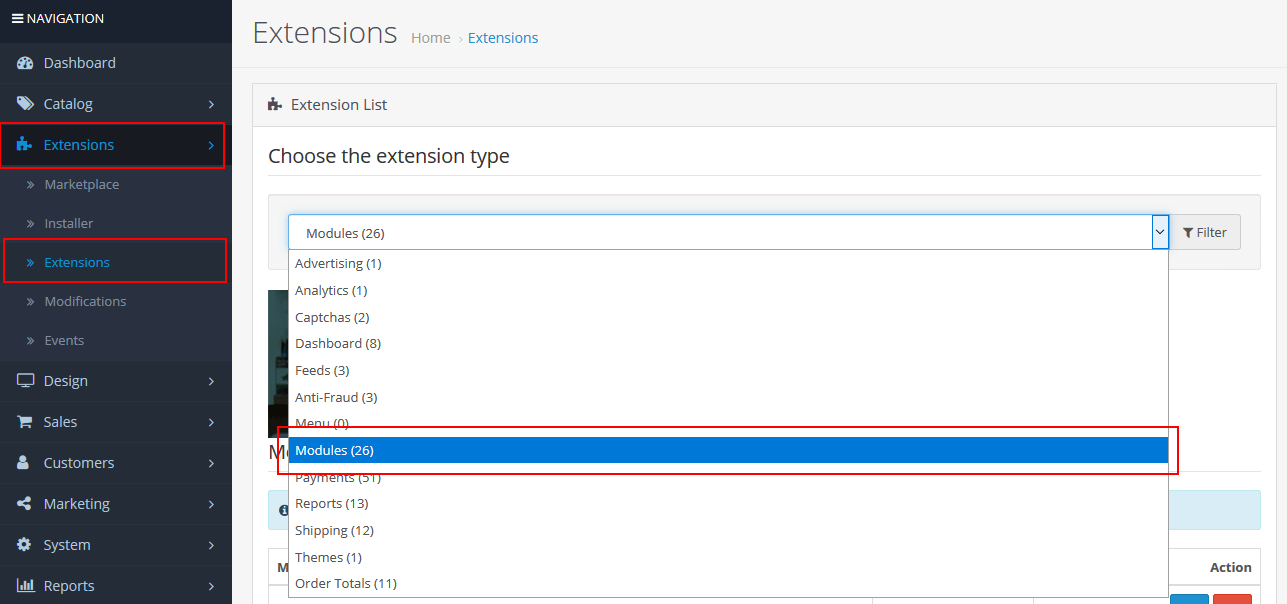The image size is (1287, 604).
Task: Click the Design monitor icon
Action: (25, 381)
